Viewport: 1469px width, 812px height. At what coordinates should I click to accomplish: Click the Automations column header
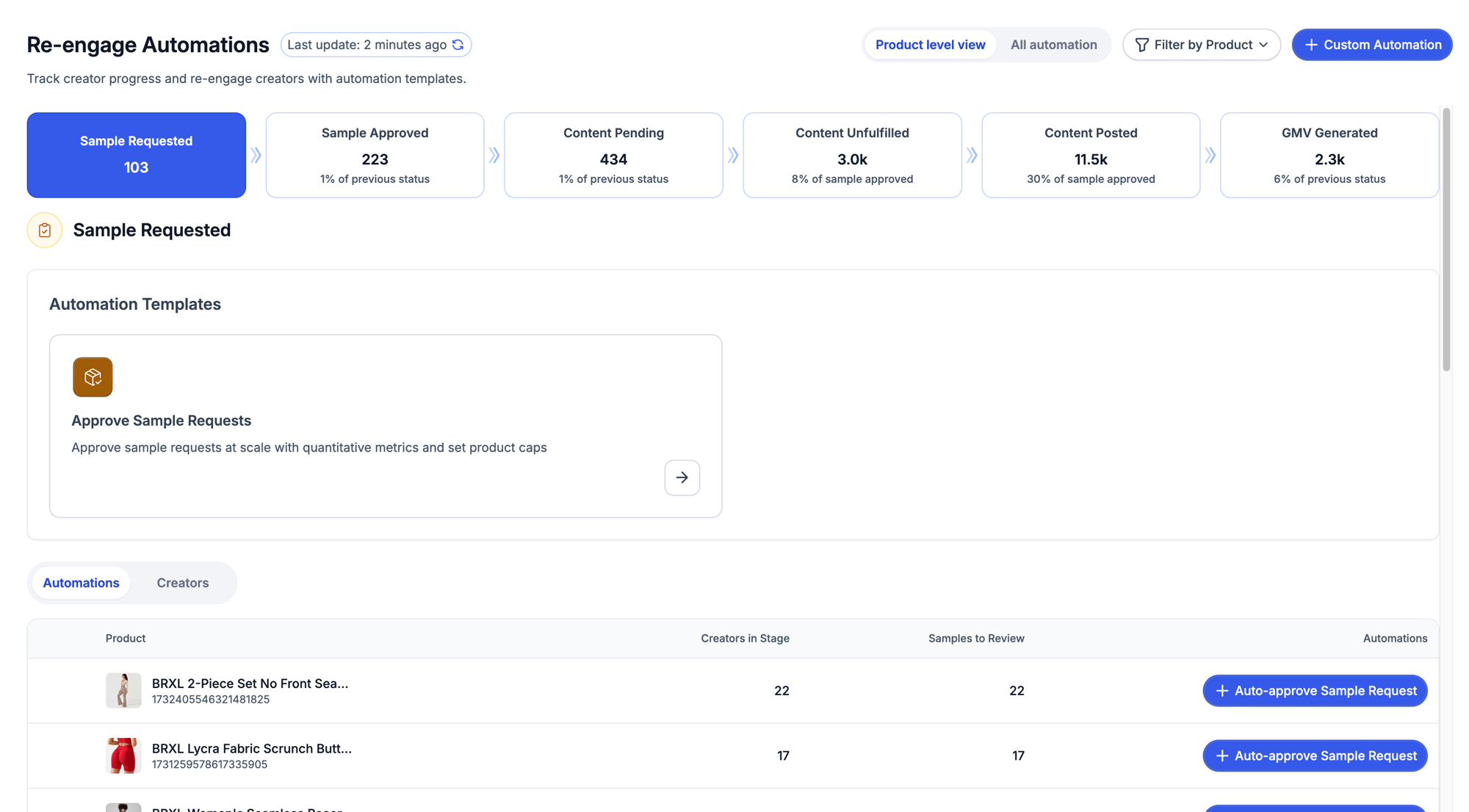click(x=1395, y=639)
